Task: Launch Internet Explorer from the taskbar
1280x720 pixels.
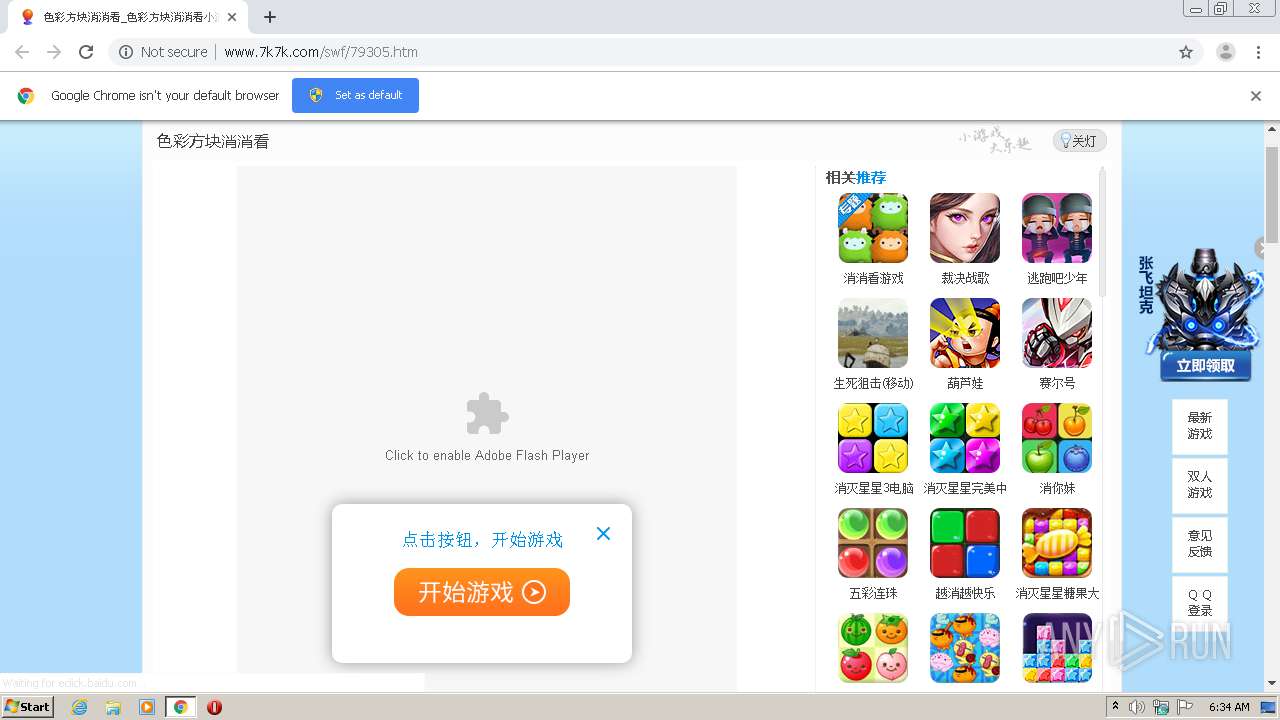Action: point(79,707)
